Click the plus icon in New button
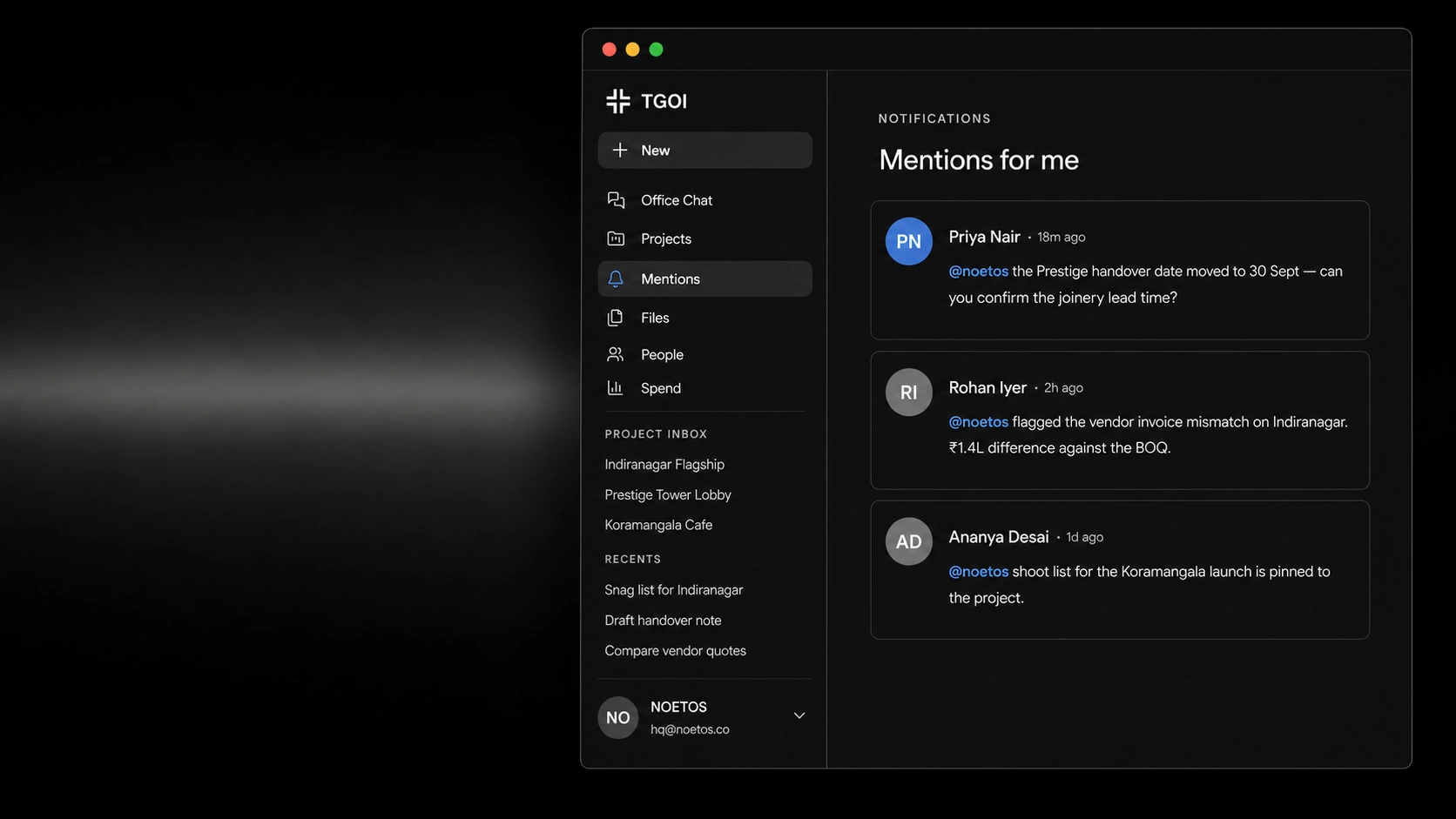The width and height of the screenshot is (1456, 819). coord(620,150)
